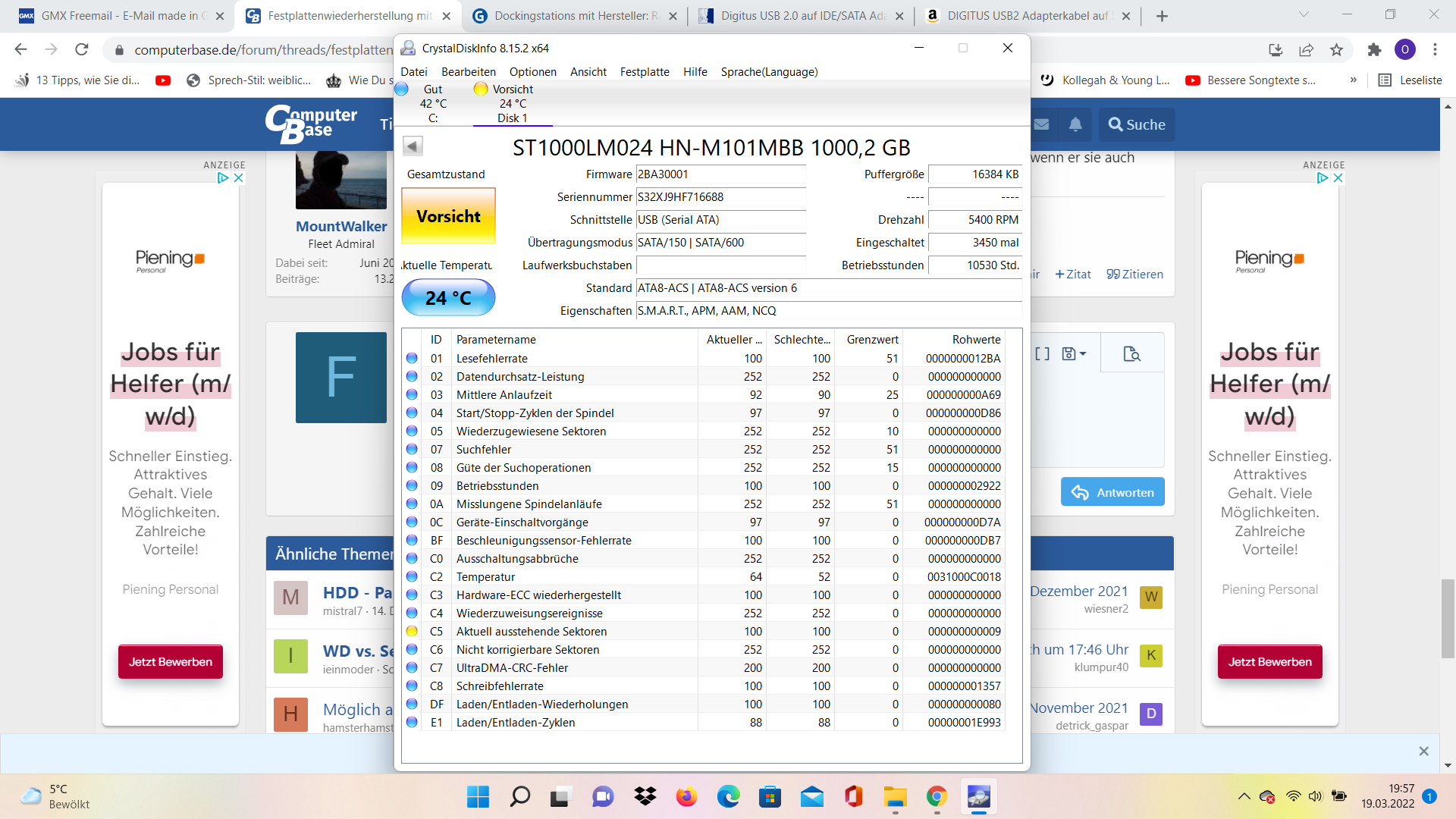Screen dimensions: 1456x819
Task: Open Firefox from the taskbar
Action: coord(686,796)
